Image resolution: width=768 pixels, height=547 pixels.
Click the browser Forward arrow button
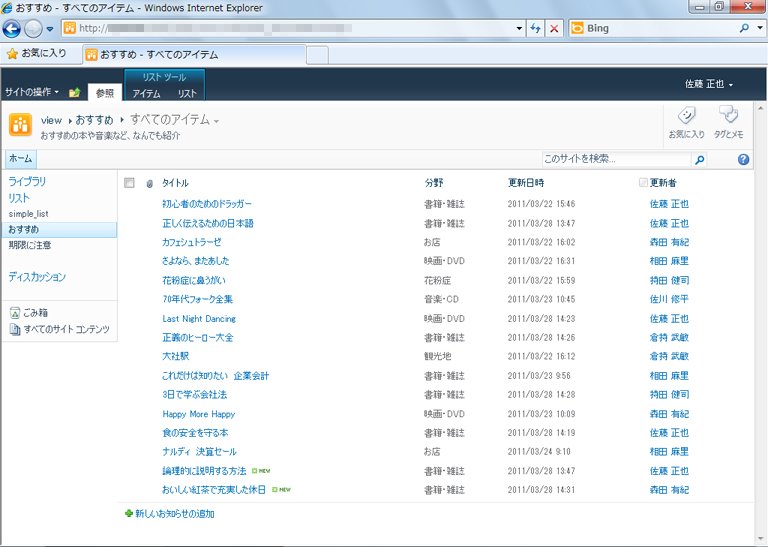33,29
